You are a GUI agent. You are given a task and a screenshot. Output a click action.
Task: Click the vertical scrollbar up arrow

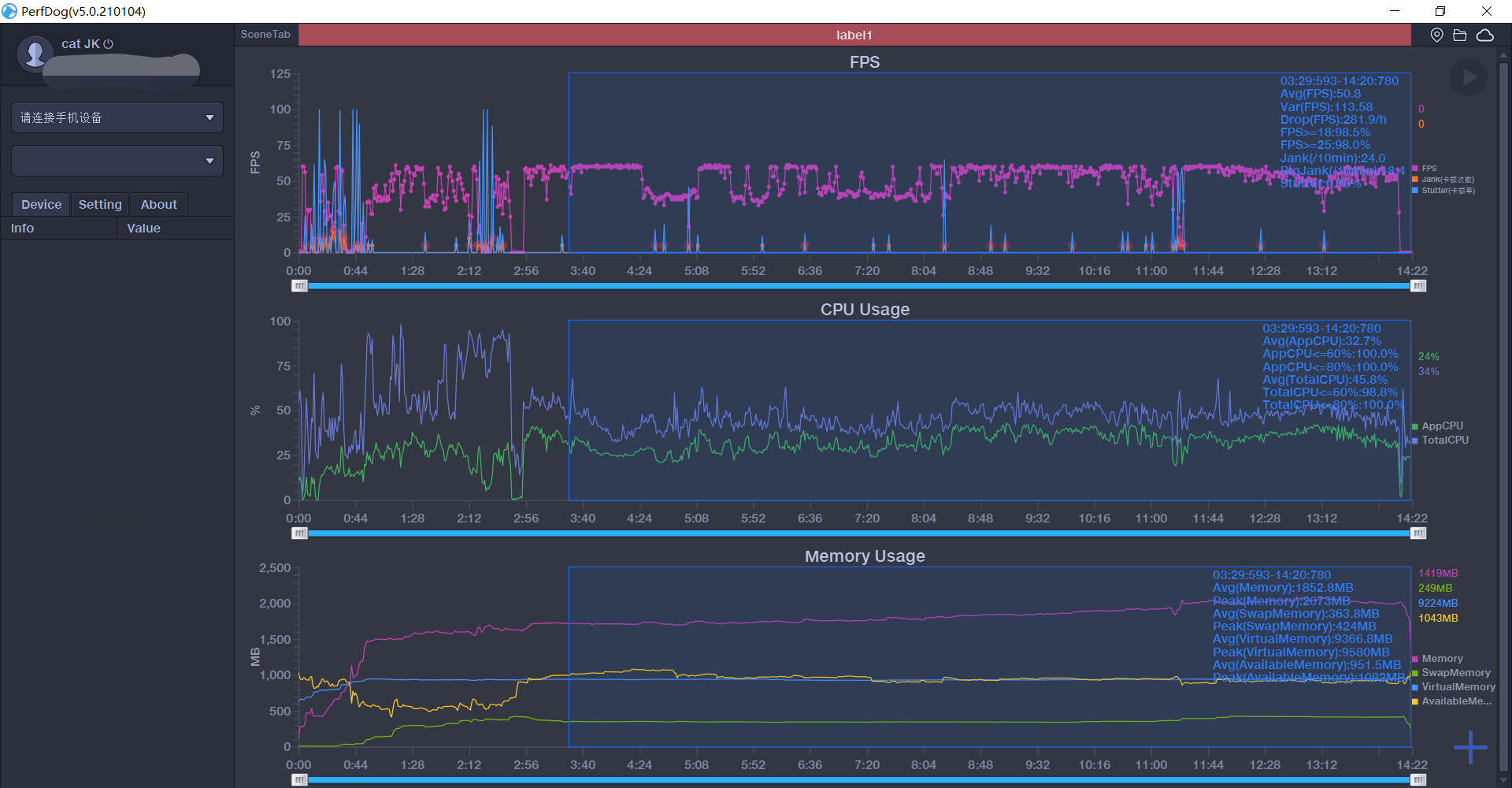coord(1503,55)
